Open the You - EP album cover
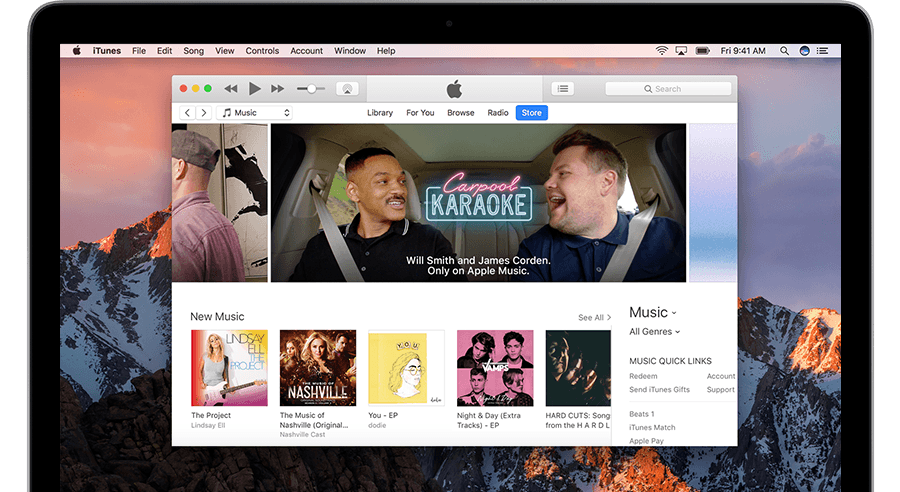The image size is (900, 492). click(406, 368)
